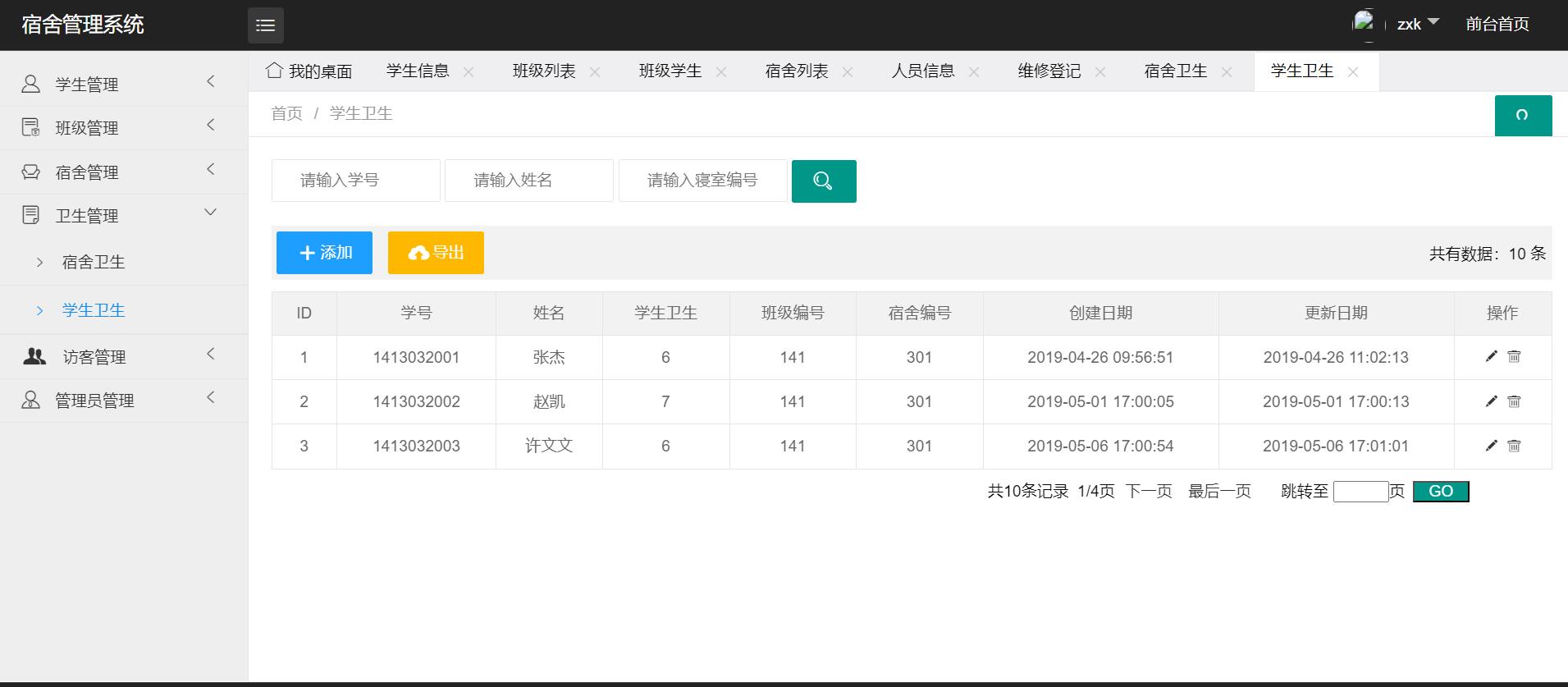1568x687 pixels.
Task: Close the 宿舍列表 tab
Action: [x=848, y=72]
